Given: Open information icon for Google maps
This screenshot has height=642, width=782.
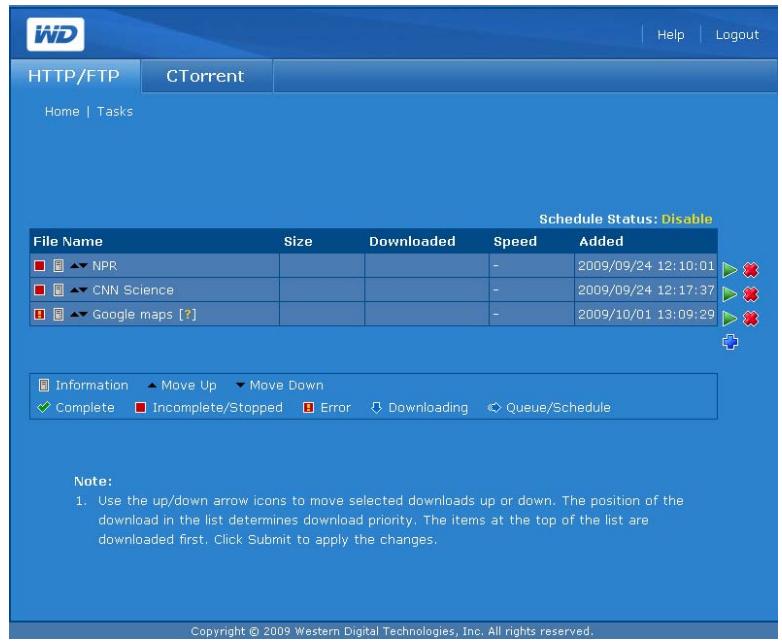Looking at the screenshot, I should coord(58,314).
